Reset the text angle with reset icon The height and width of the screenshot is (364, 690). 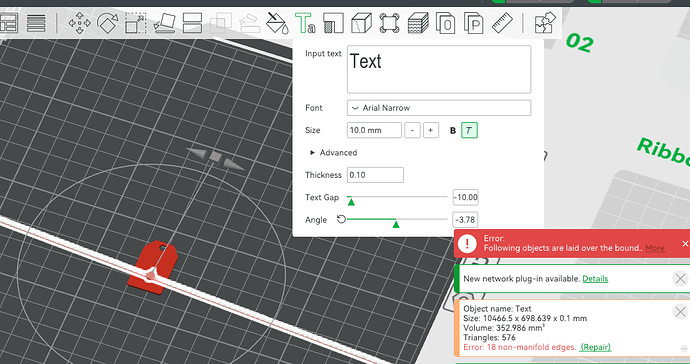tap(341, 219)
